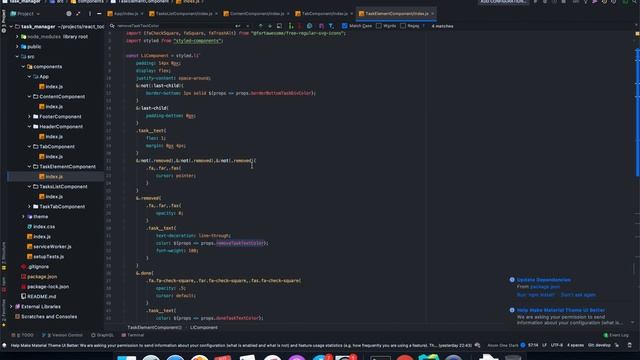Jump to previous search occurrence arrow
This screenshot has height=360, width=640.
tap(261, 26)
